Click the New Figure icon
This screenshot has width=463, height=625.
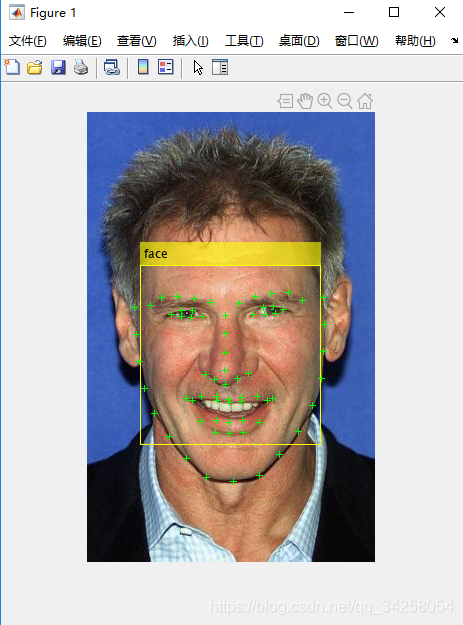(x=12, y=67)
